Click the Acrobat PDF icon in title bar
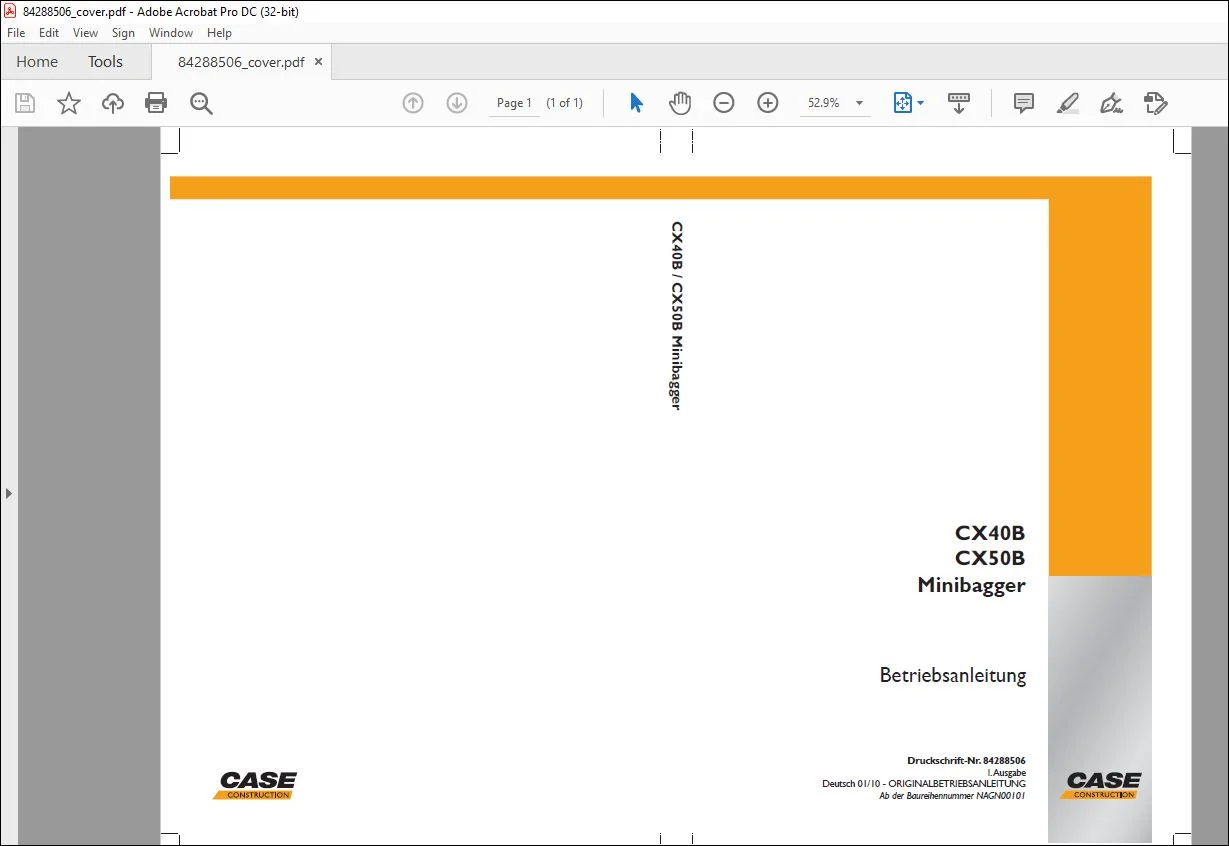1229x846 pixels. [x=10, y=11]
